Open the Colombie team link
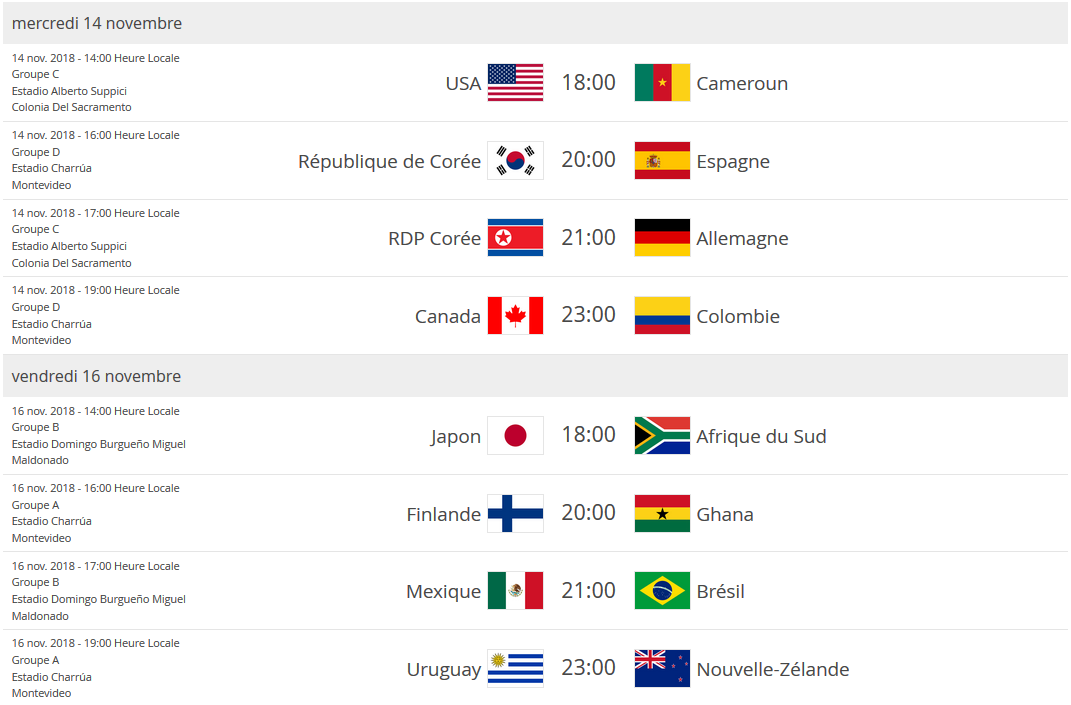The image size is (1071, 705). click(x=738, y=317)
